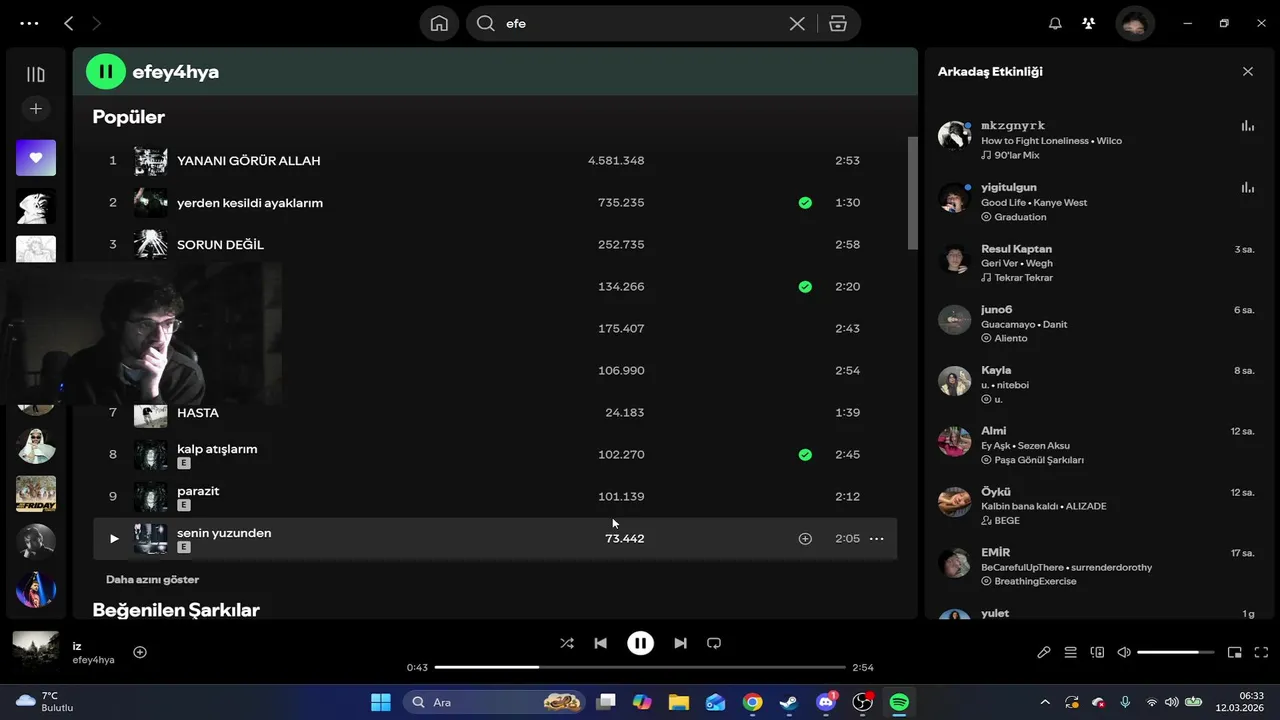This screenshot has width=1280, height=720.
Task: Open Steam from the taskbar
Action: (789, 702)
